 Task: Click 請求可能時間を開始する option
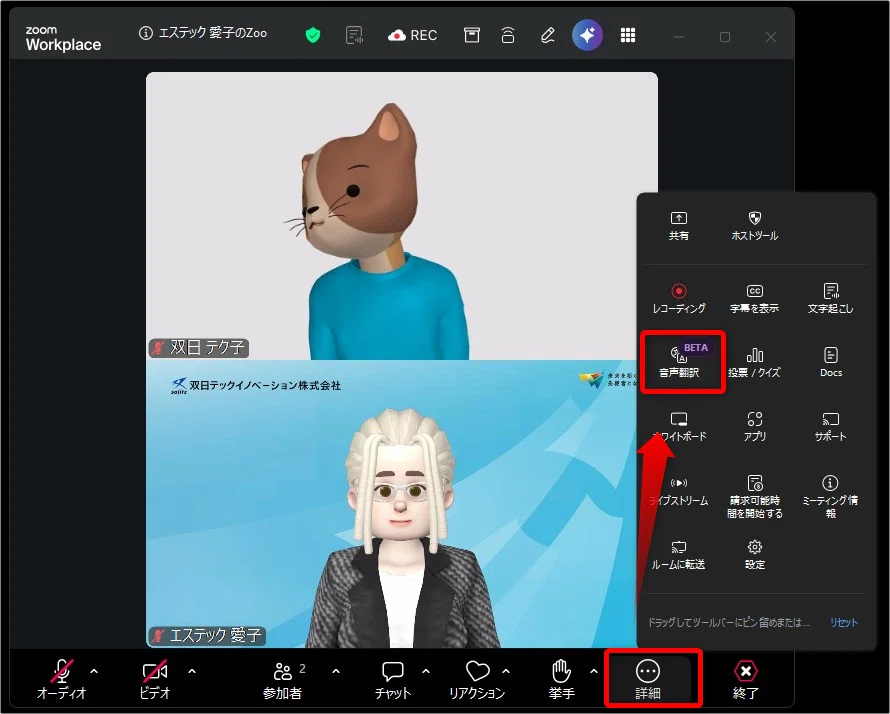pos(754,498)
